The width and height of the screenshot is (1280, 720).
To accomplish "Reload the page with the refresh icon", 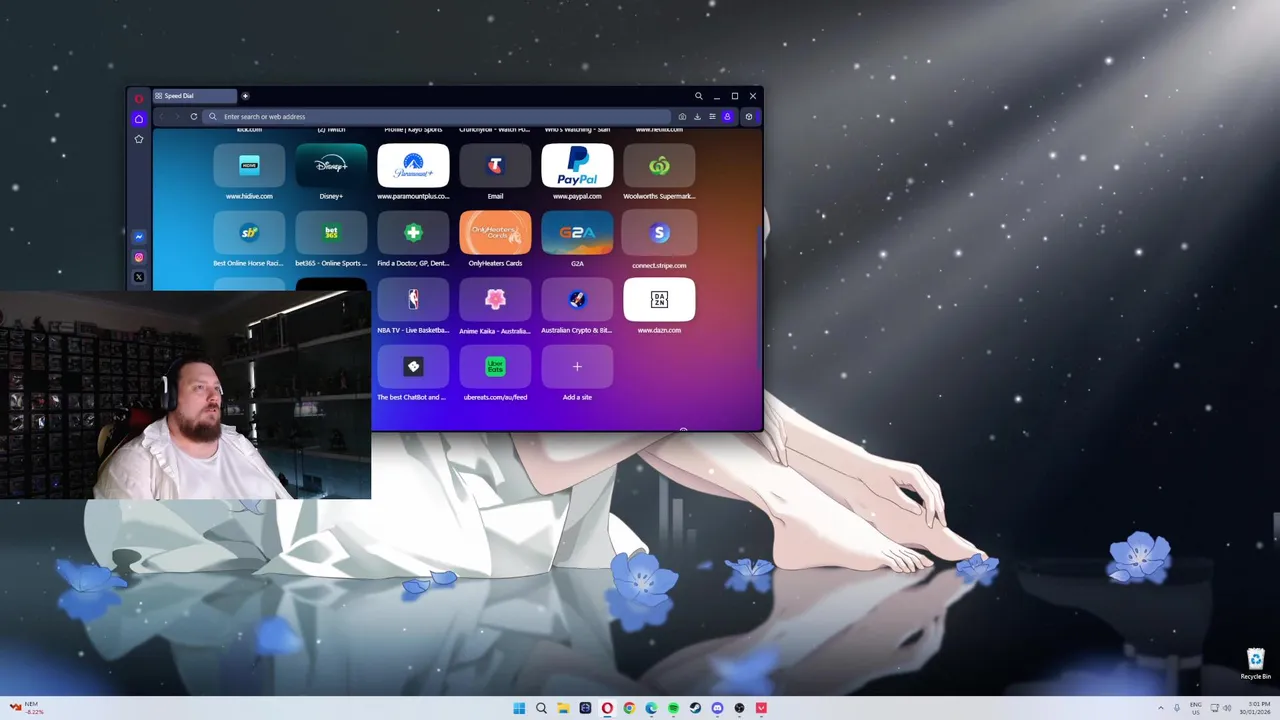I will tap(194, 116).
